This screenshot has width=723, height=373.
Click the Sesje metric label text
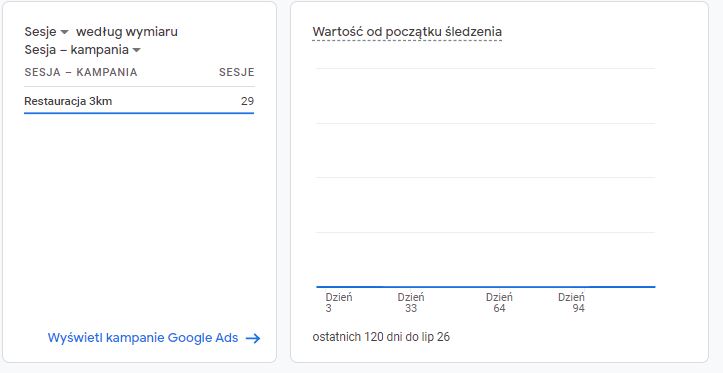coord(41,32)
